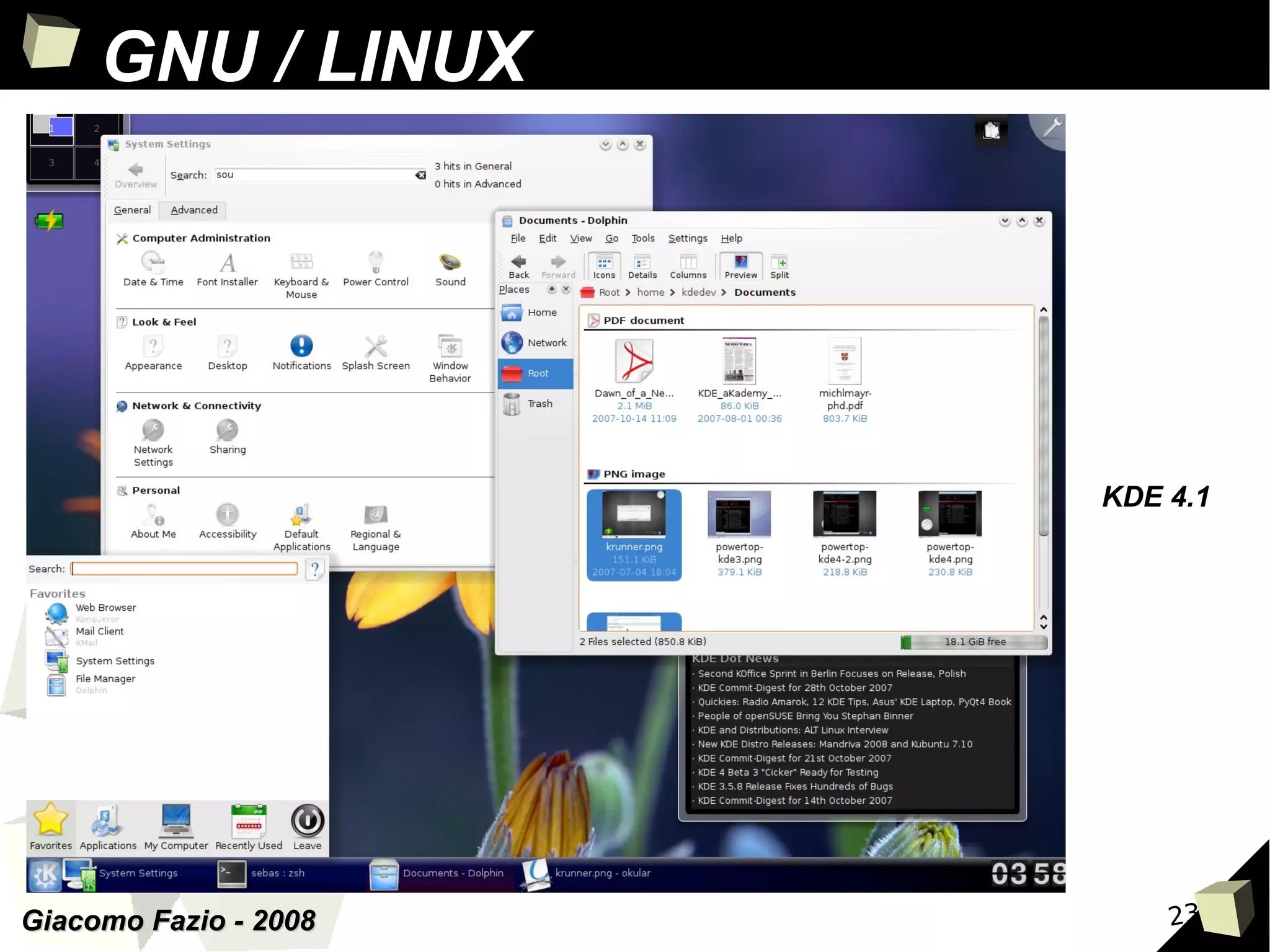Select Home in Places panel
This screenshot has height=952, width=1270.
(x=536, y=313)
